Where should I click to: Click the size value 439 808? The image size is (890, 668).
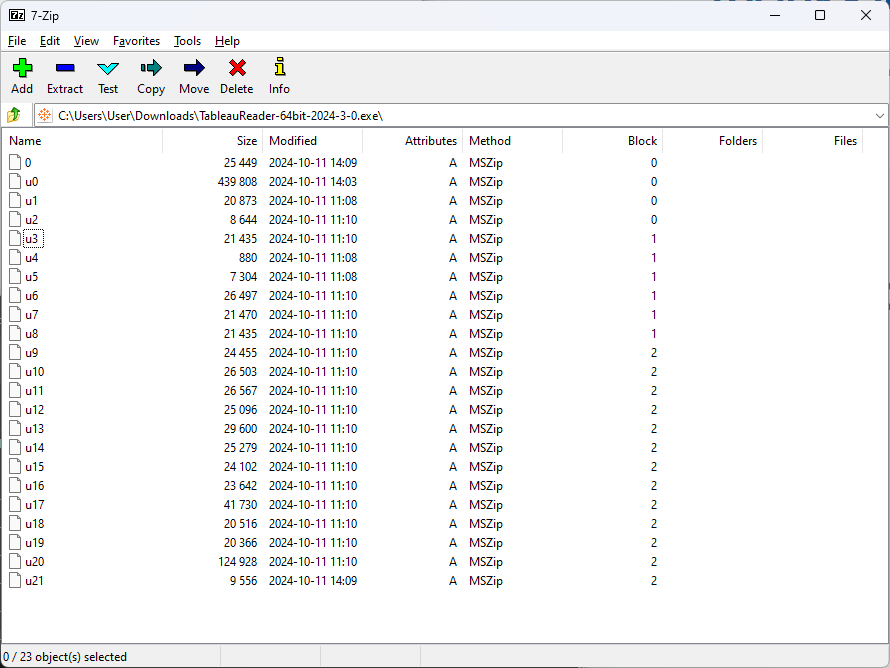point(237,182)
